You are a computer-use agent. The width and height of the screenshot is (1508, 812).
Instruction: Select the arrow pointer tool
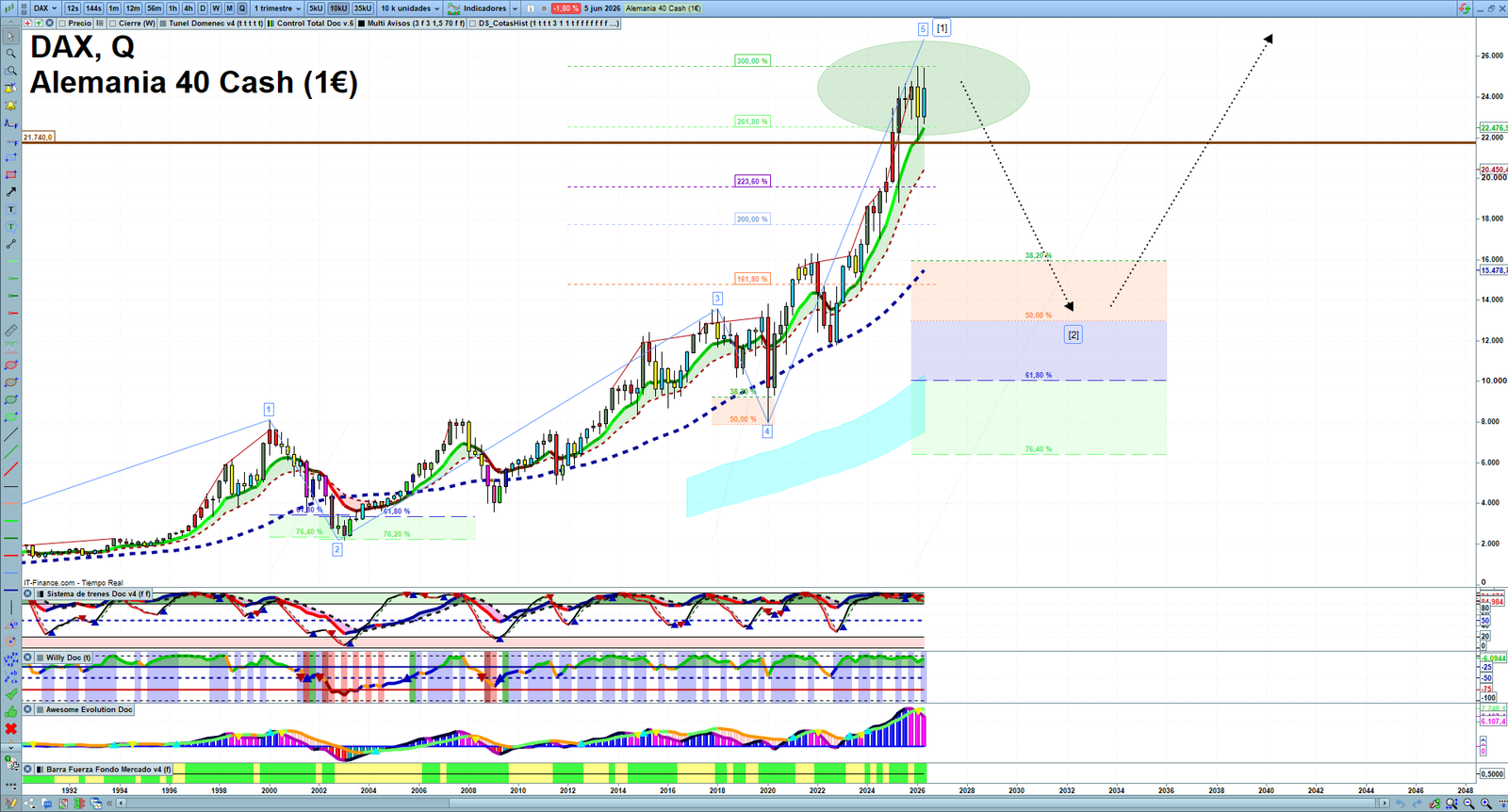(x=10, y=37)
